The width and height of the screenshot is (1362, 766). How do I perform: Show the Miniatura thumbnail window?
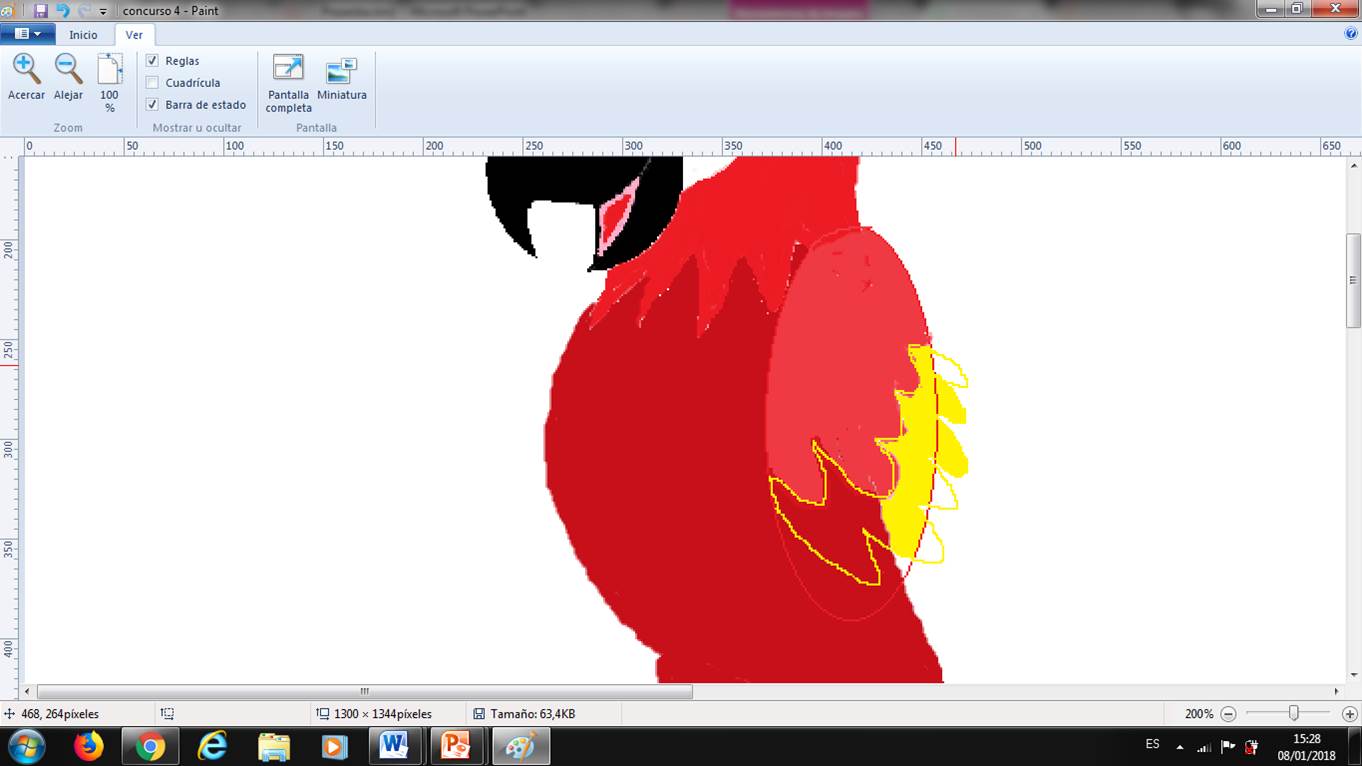pyautogui.click(x=342, y=77)
